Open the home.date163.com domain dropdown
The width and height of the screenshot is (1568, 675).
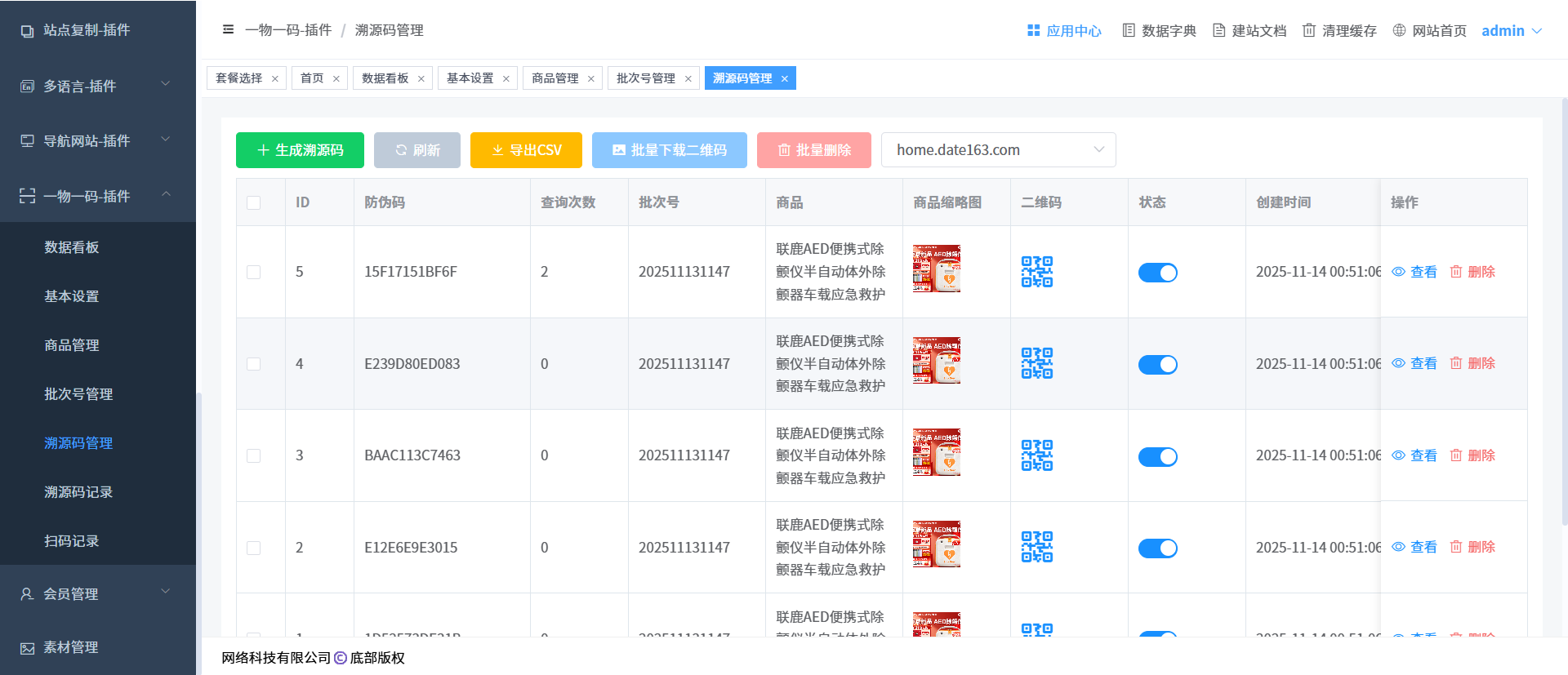coord(998,150)
